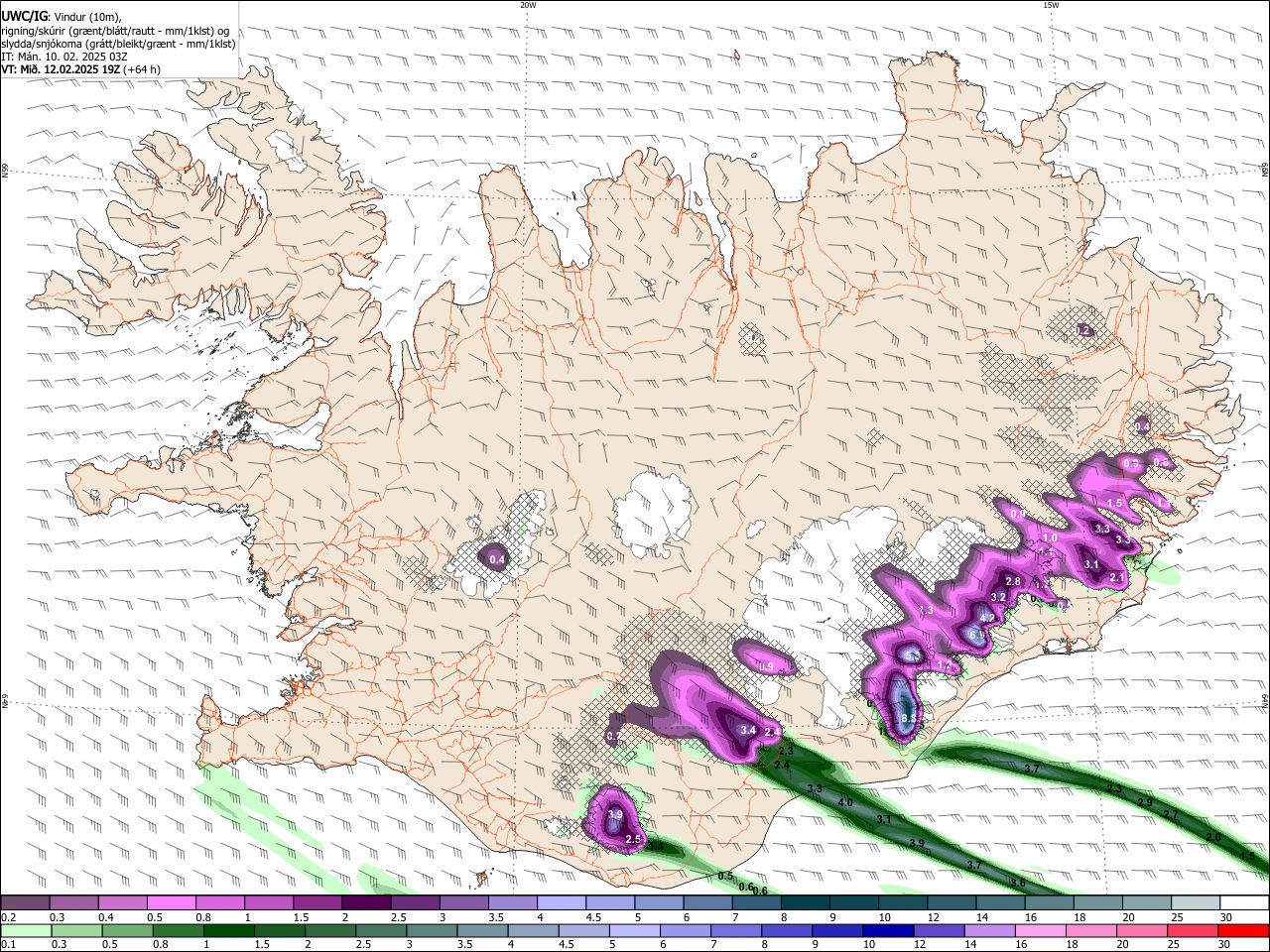This screenshot has height=952, width=1270.
Task: Click the 4.2 snowfall value on the map
Action: pos(987,618)
